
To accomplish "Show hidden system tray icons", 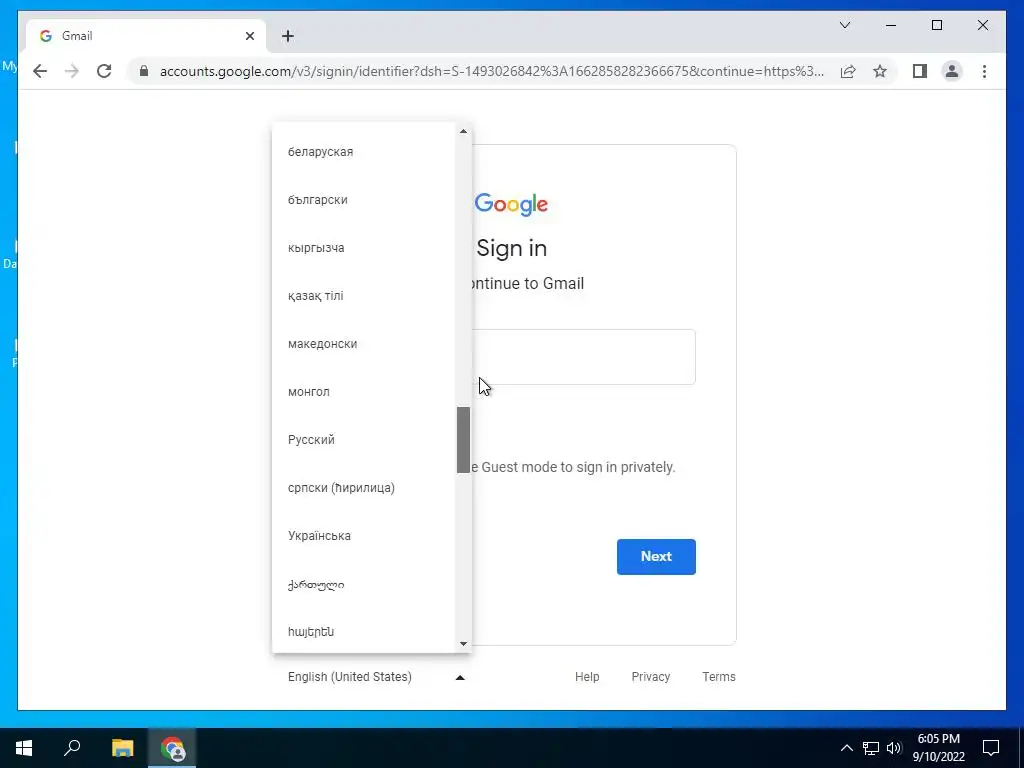I will click(846, 748).
